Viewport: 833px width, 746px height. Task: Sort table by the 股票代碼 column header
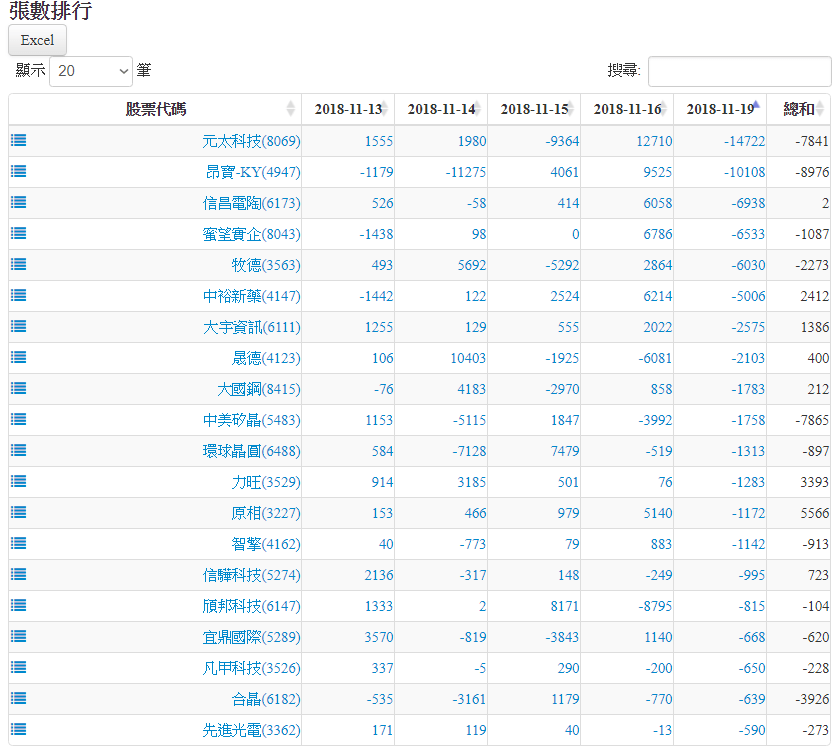tap(155, 109)
